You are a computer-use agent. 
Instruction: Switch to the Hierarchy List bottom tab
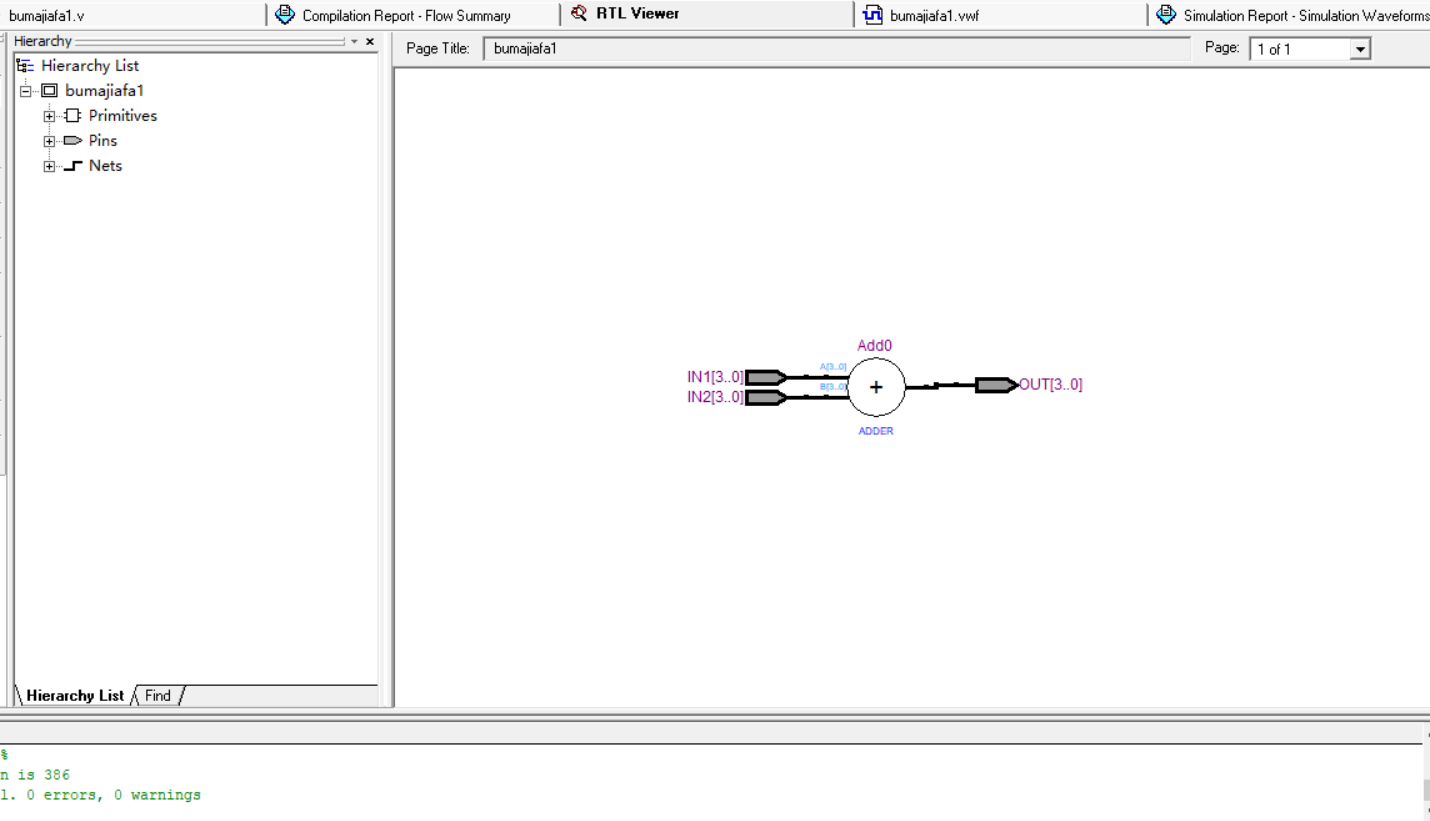pyautogui.click(x=74, y=696)
